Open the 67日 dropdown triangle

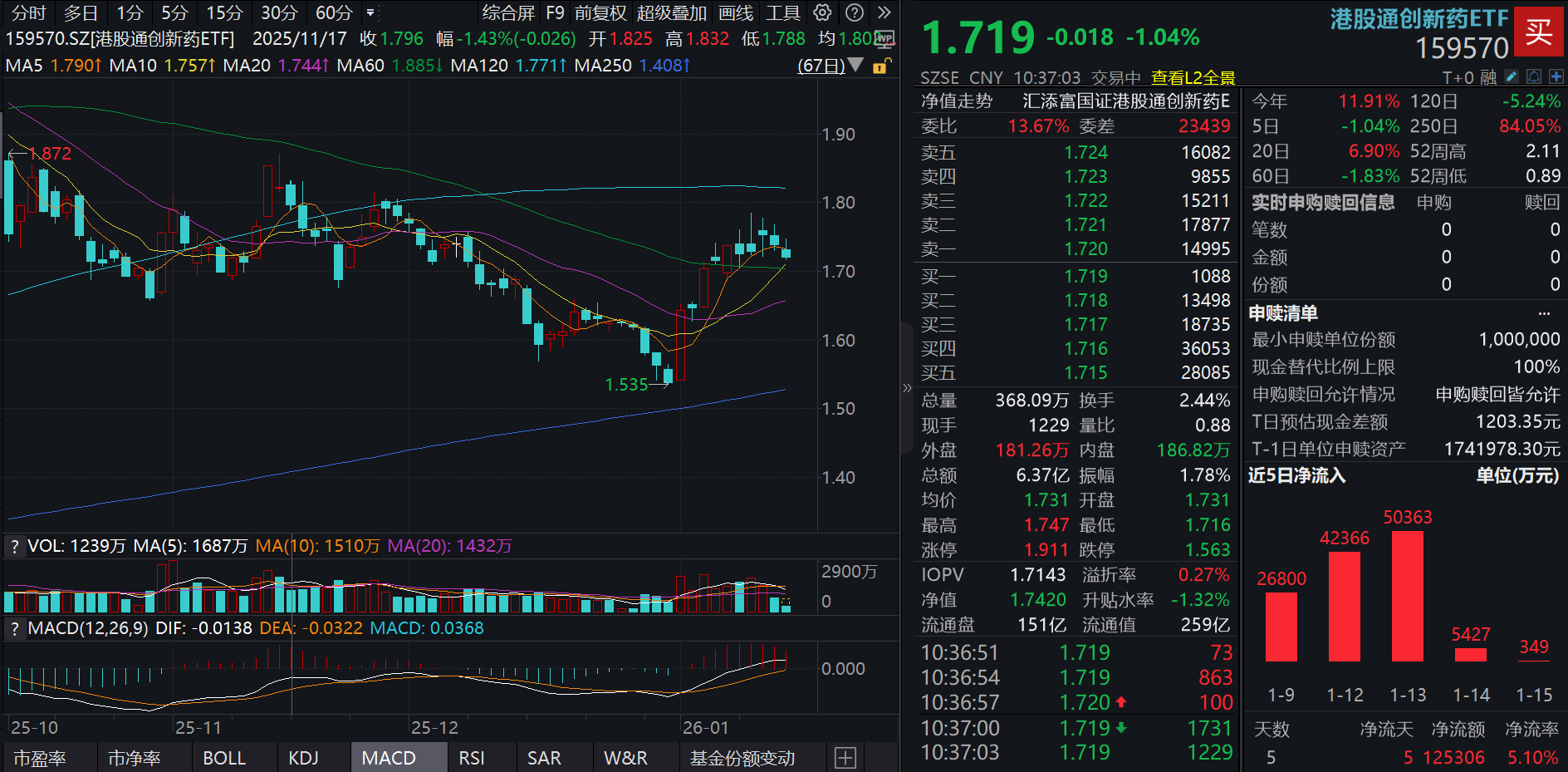(856, 66)
